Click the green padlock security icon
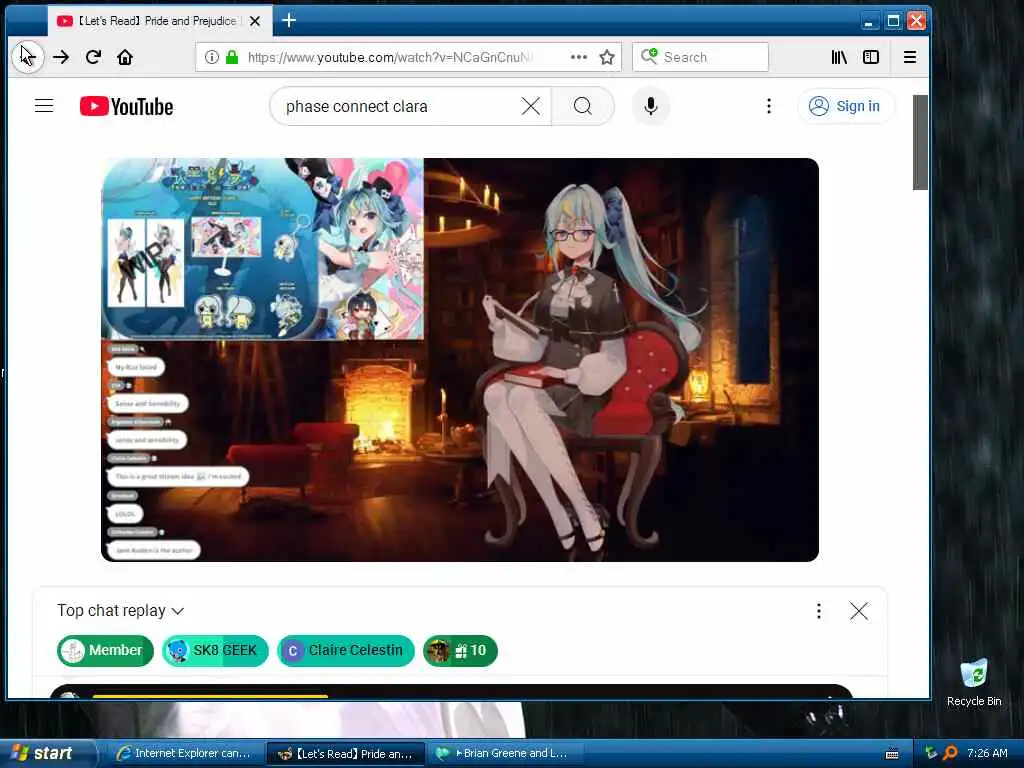Viewport: 1024px width, 768px height. point(232,57)
